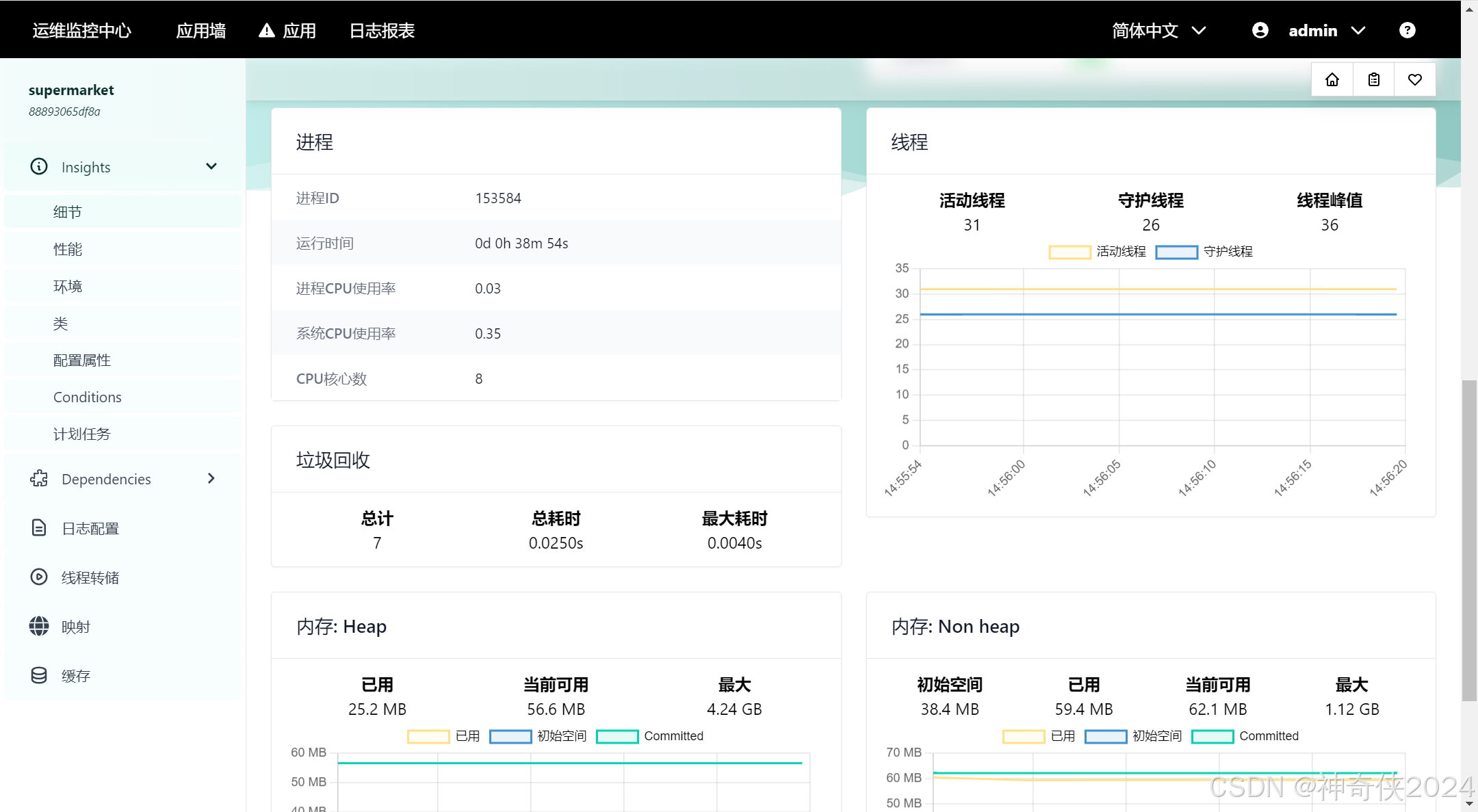Click the Dependencies puzzle icon
The width and height of the screenshot is (1478, 812).
(39, 479)
